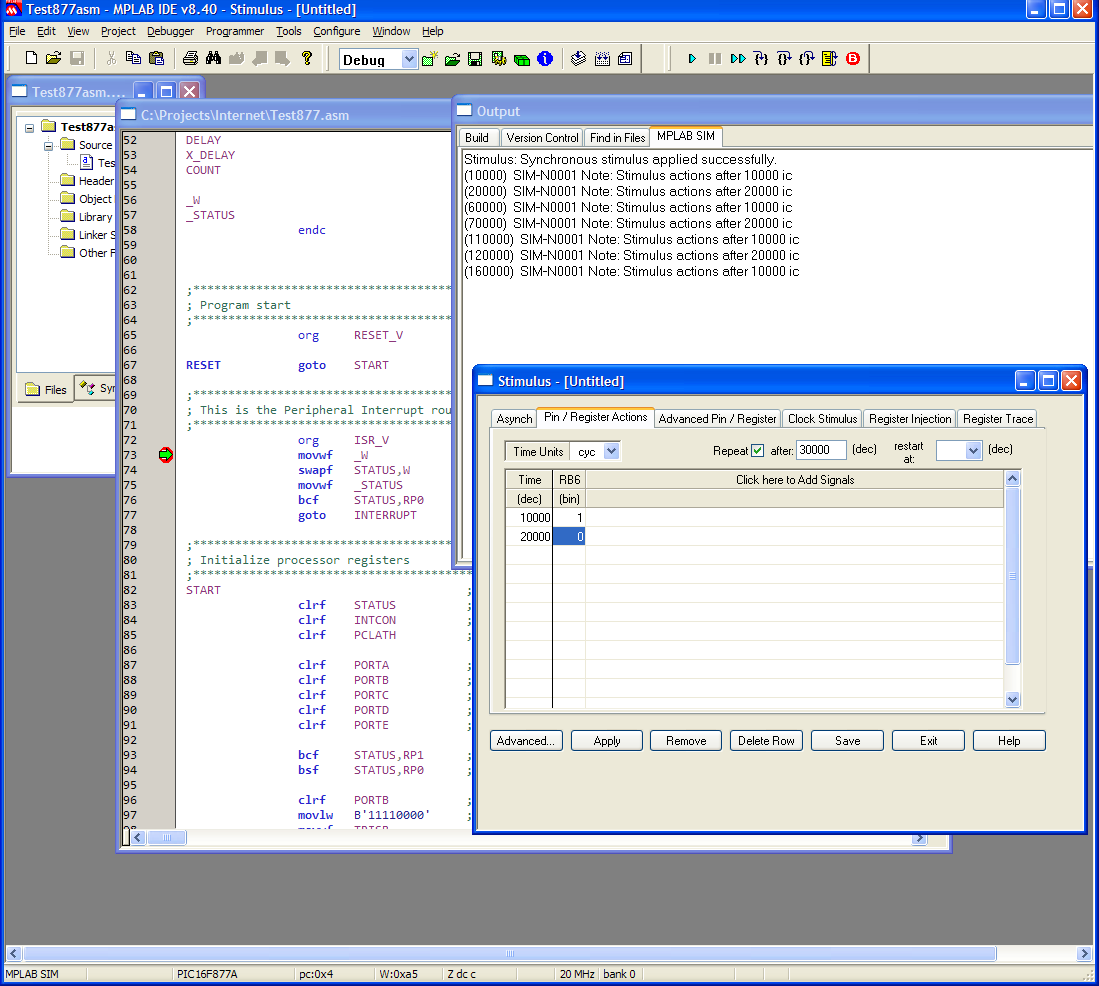Click the Run debugger play icon
The image size is (1099, 986).
[692, 59]
